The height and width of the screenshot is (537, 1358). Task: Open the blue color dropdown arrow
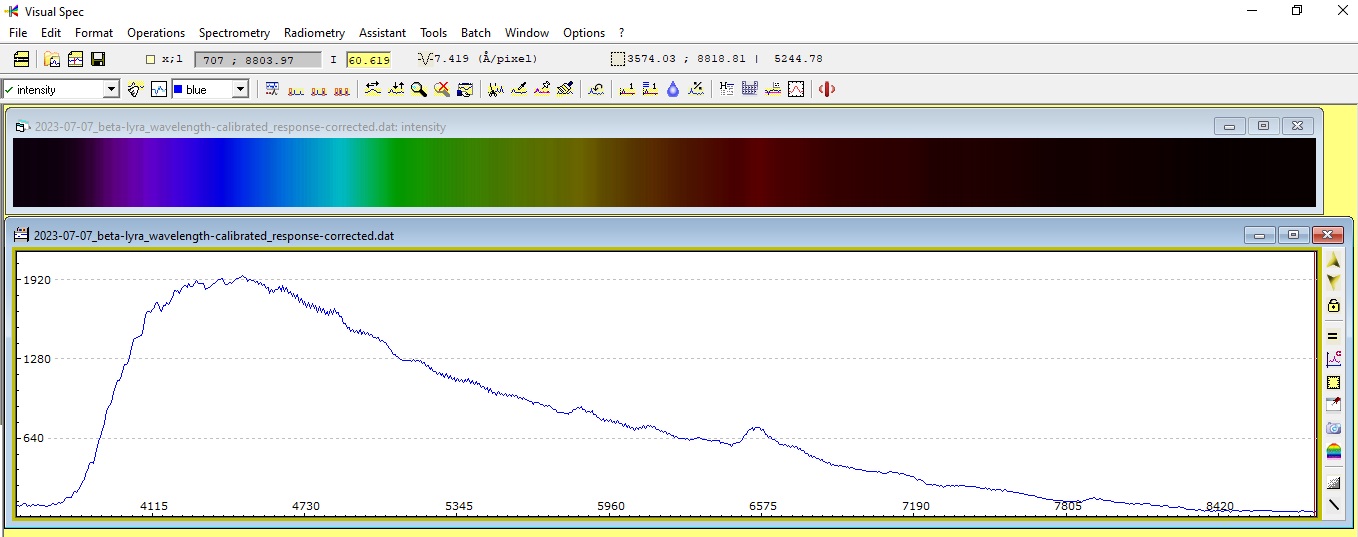[x=240, y=89]
